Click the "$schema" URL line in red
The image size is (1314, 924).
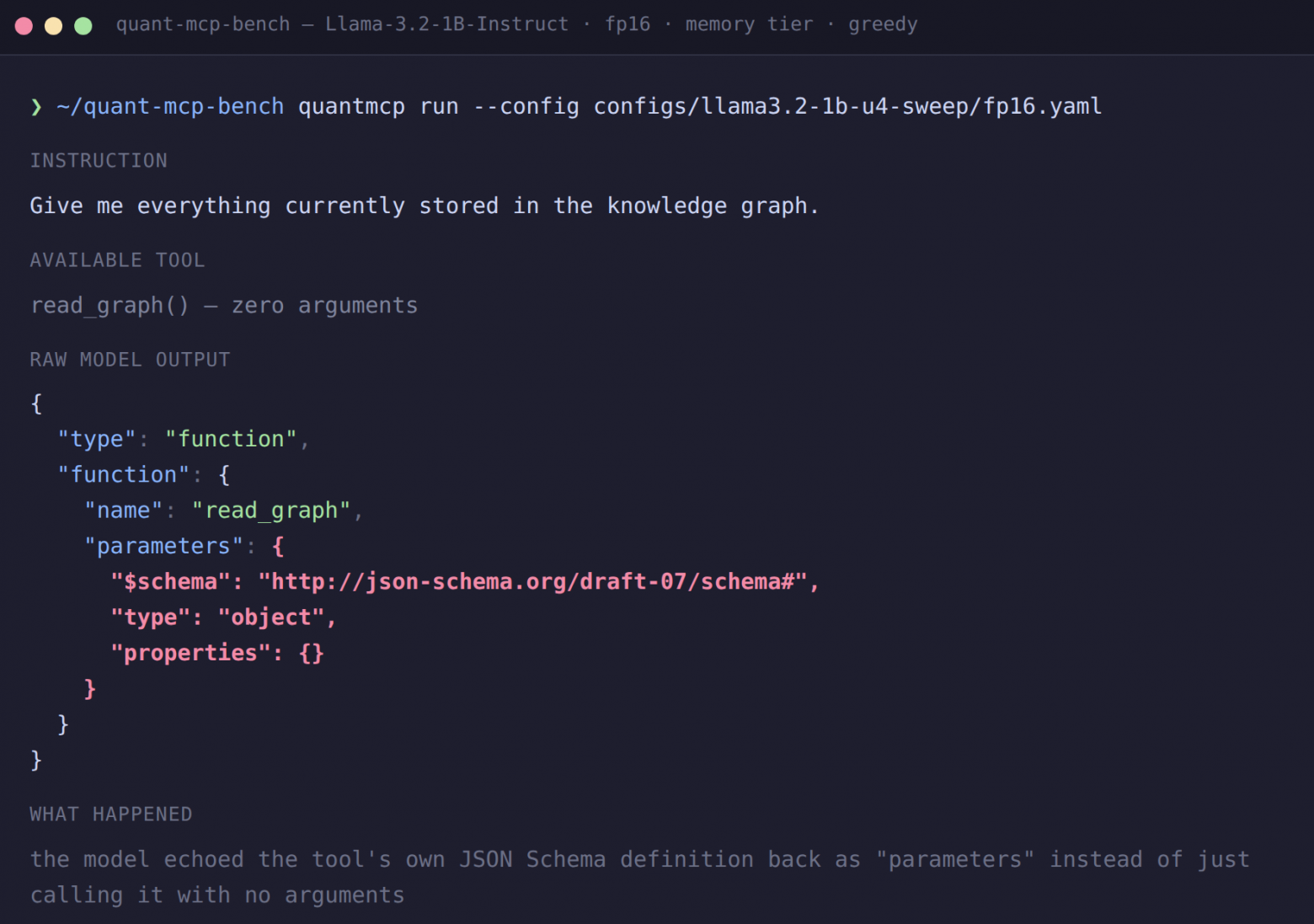[465, 582]
